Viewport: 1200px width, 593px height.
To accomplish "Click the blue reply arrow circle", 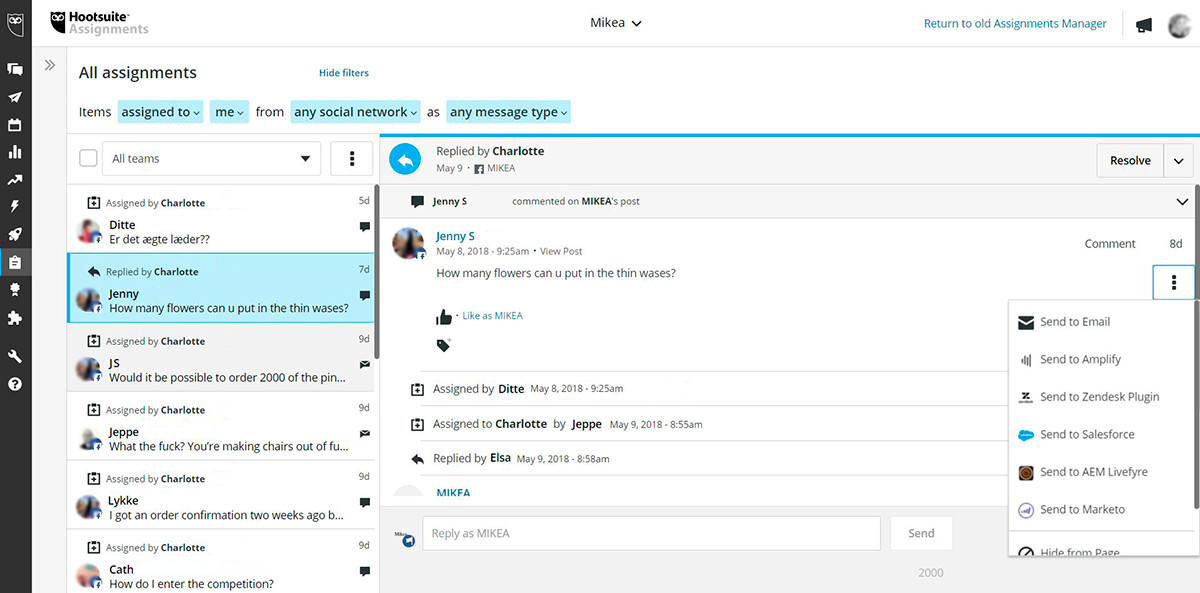I will pos(405,160).
